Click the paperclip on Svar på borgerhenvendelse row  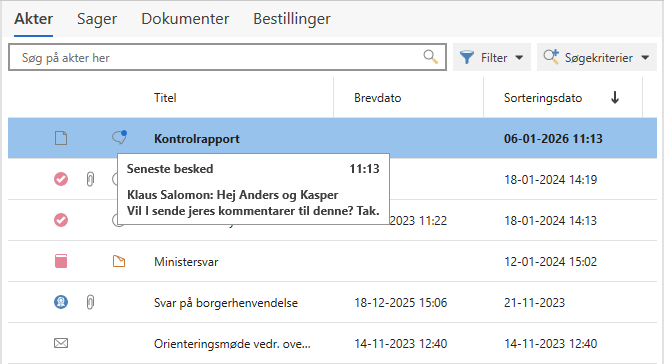point(90,302)
